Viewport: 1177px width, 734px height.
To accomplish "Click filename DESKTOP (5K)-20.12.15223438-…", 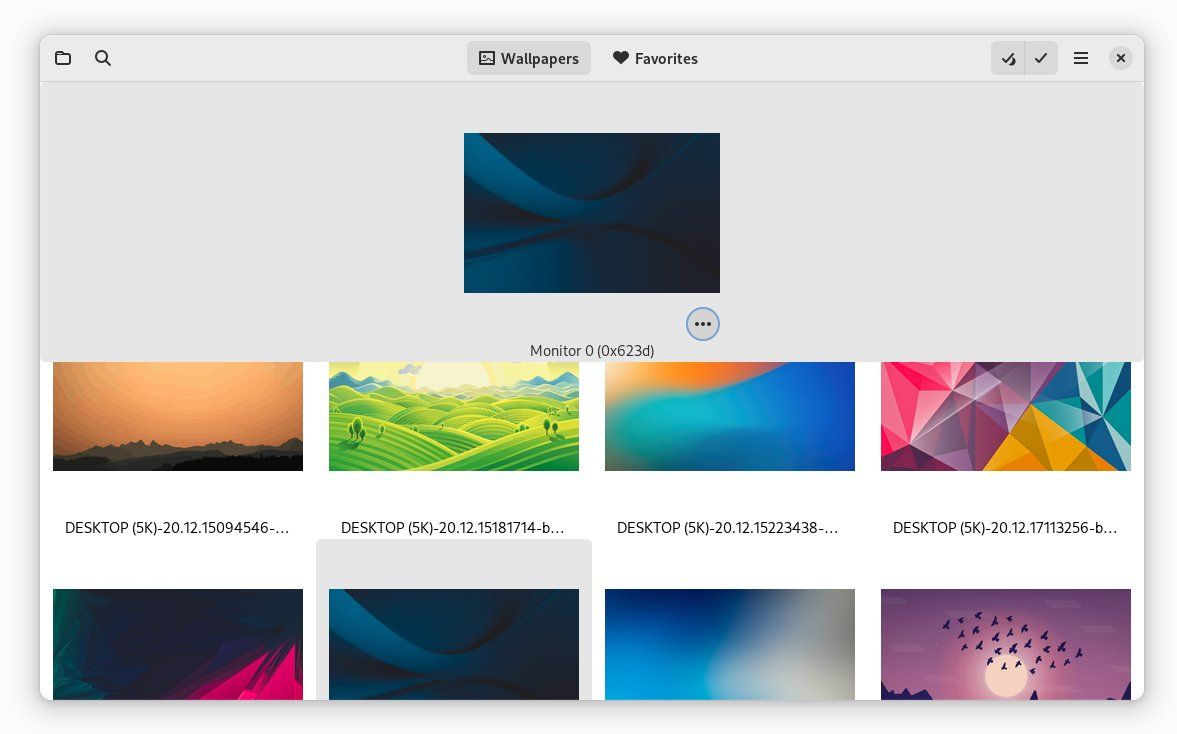I will coord(727,528).
